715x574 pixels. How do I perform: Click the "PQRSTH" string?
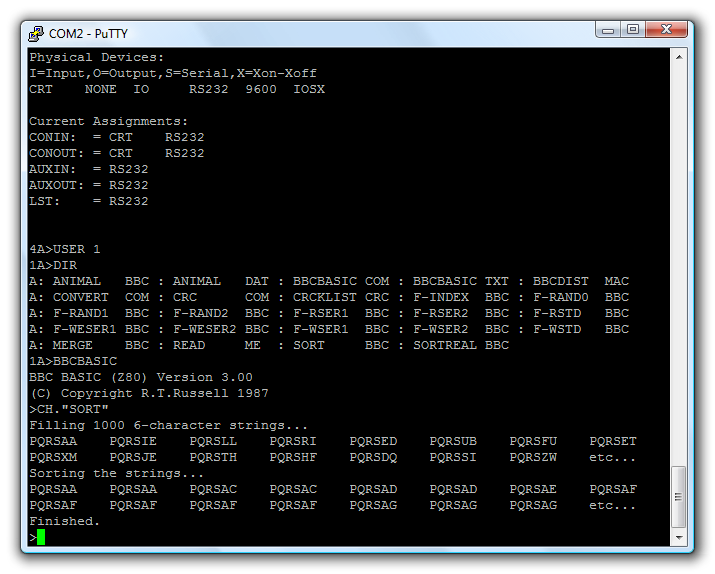pos(213,457)
